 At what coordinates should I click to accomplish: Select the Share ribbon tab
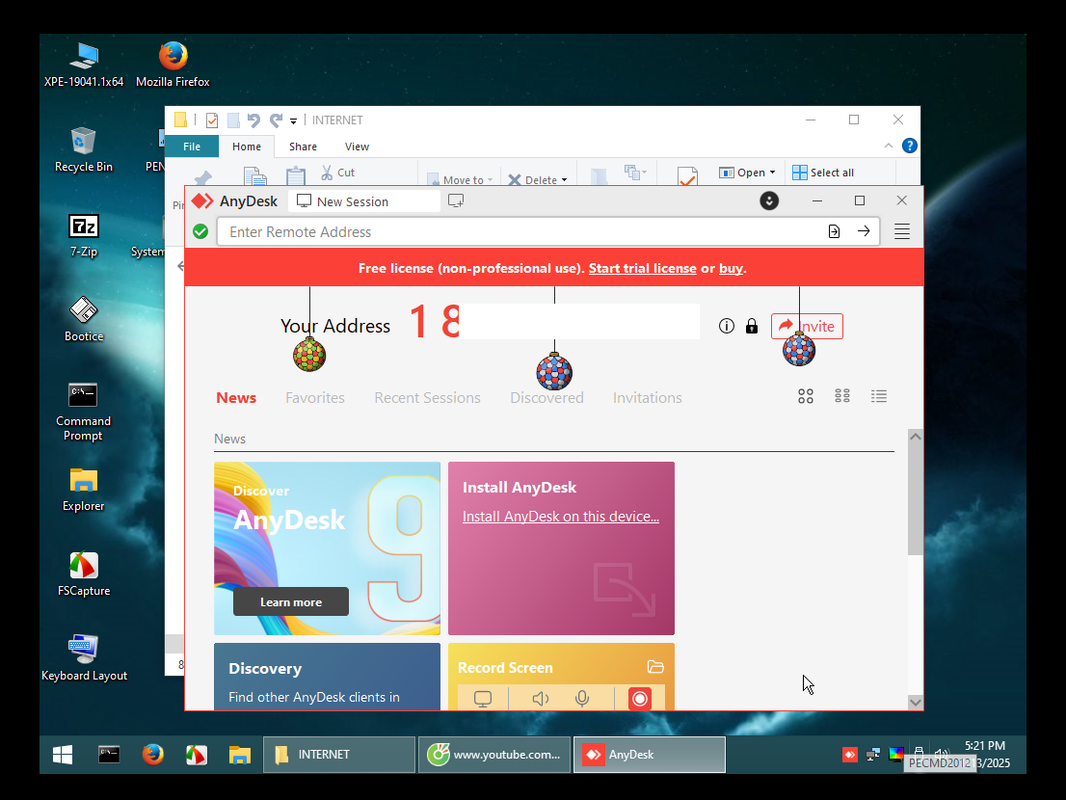point(303,146)
